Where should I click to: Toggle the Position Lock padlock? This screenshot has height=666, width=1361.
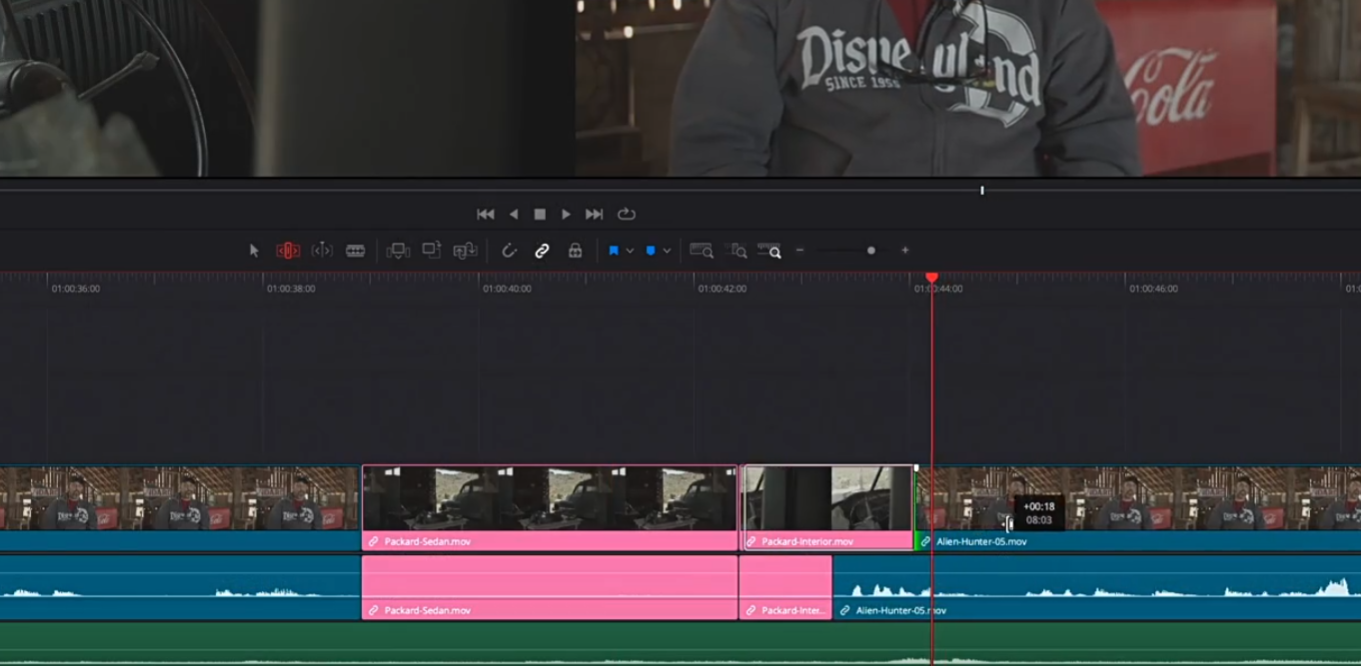click(575, 251)
